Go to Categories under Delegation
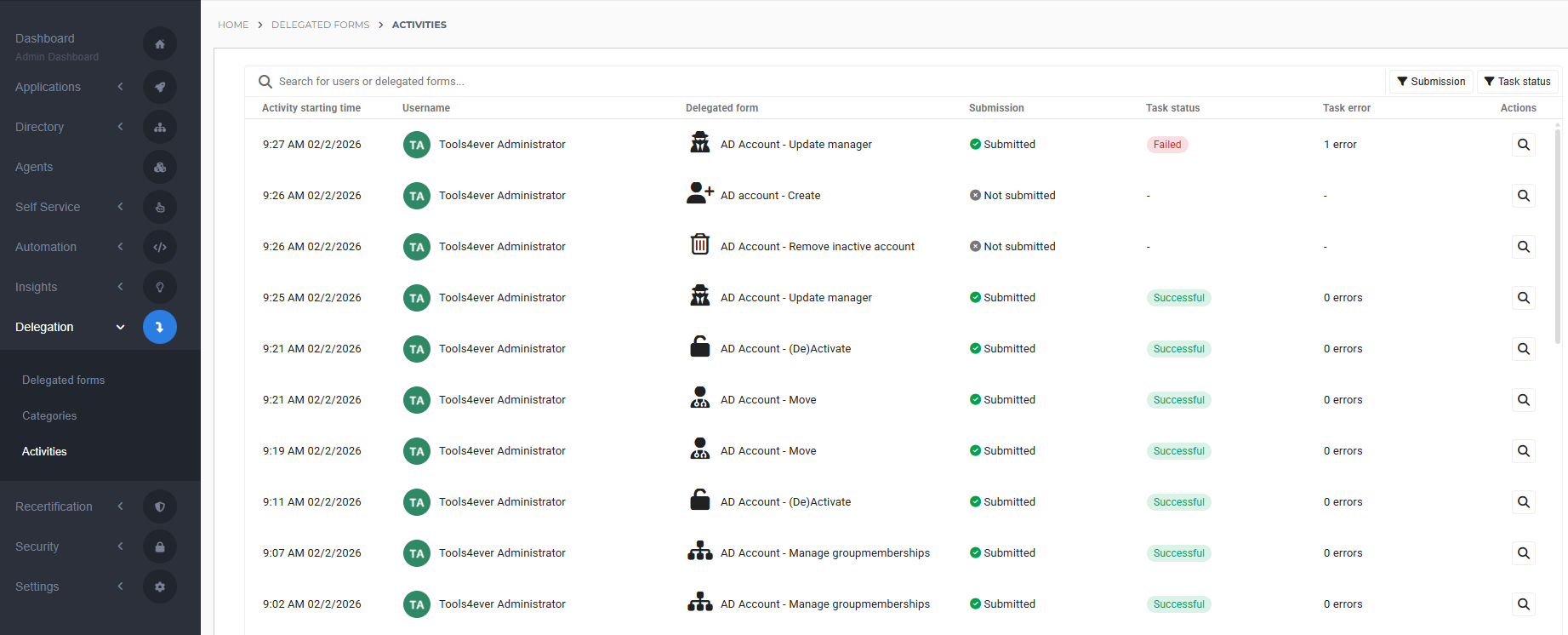Screen dimensions: 1568x635 (49, 416)
